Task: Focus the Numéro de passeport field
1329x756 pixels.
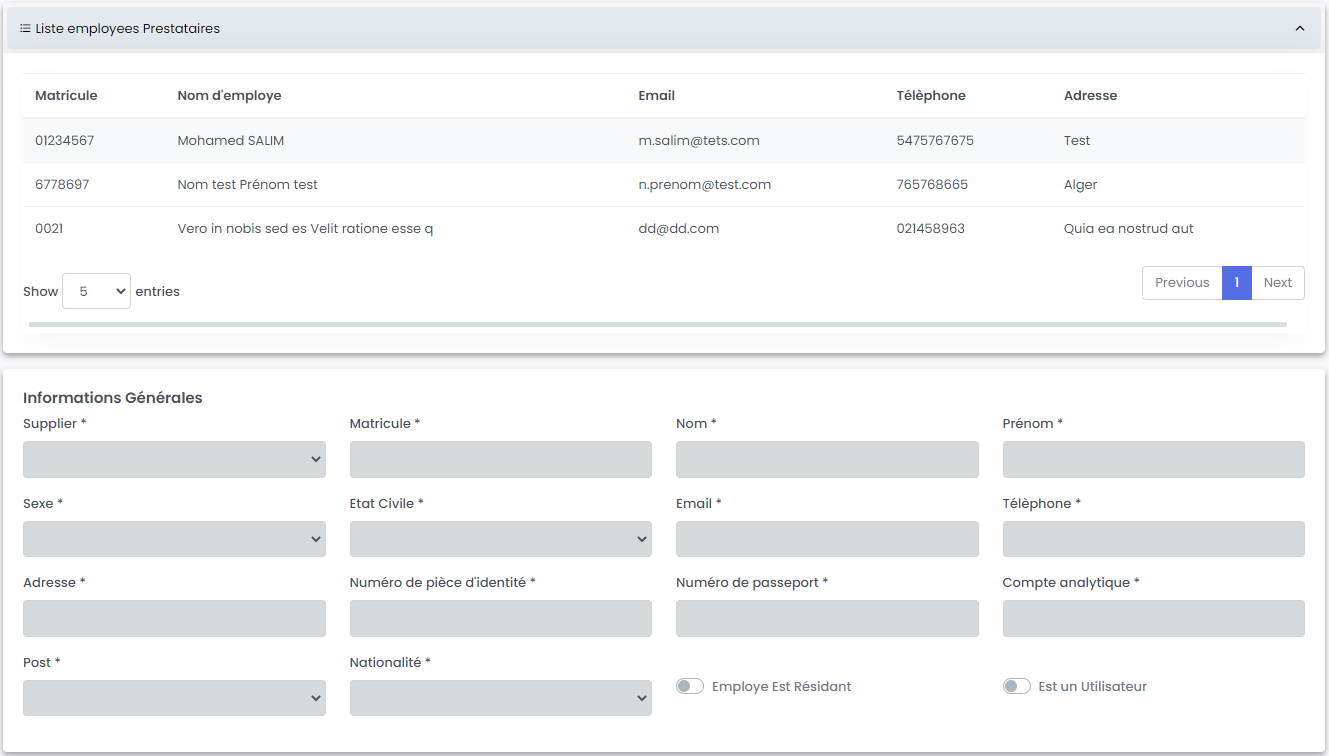Action: [x=826, y=618]
